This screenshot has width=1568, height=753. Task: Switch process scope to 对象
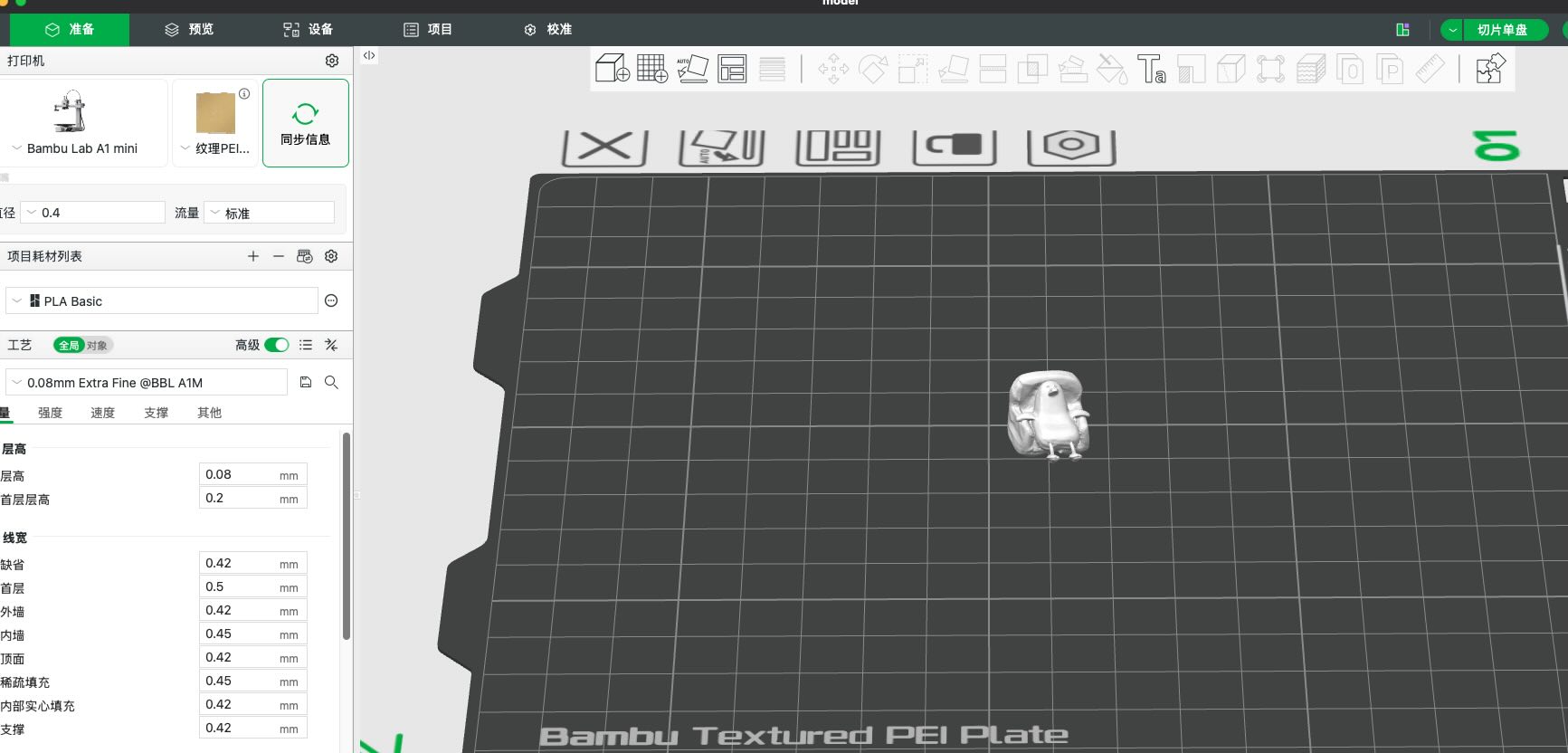pos(98,345)
